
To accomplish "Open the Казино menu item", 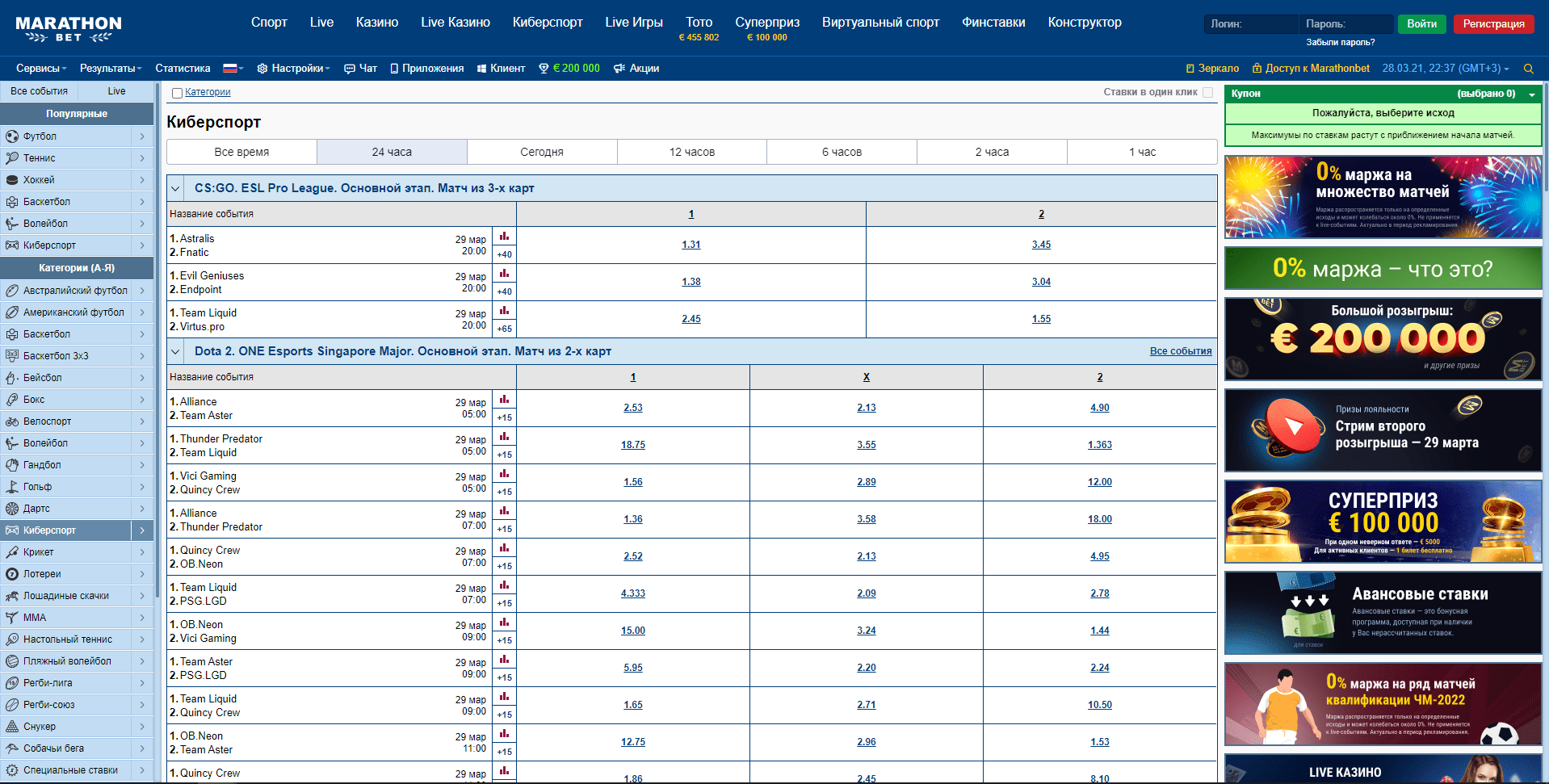I will pos(377,23).
